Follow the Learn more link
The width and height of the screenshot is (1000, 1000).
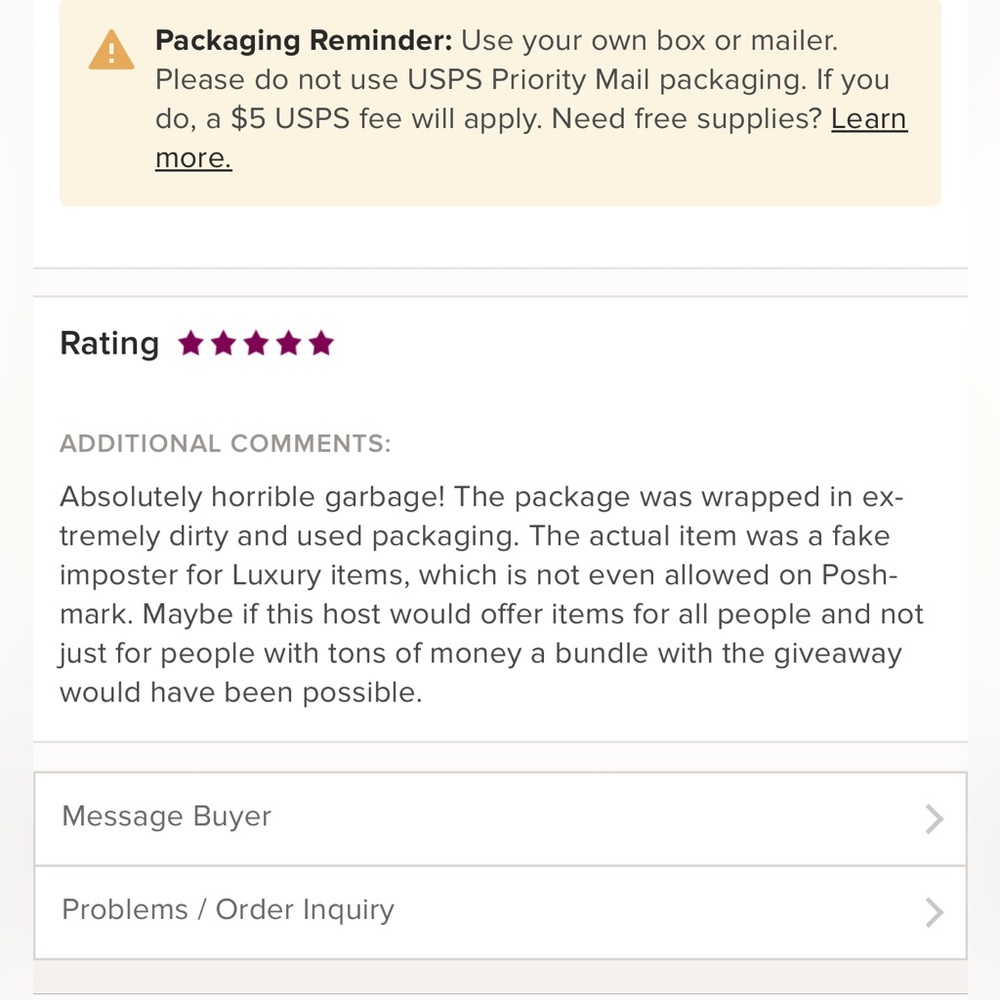click(x=868, y=120)
